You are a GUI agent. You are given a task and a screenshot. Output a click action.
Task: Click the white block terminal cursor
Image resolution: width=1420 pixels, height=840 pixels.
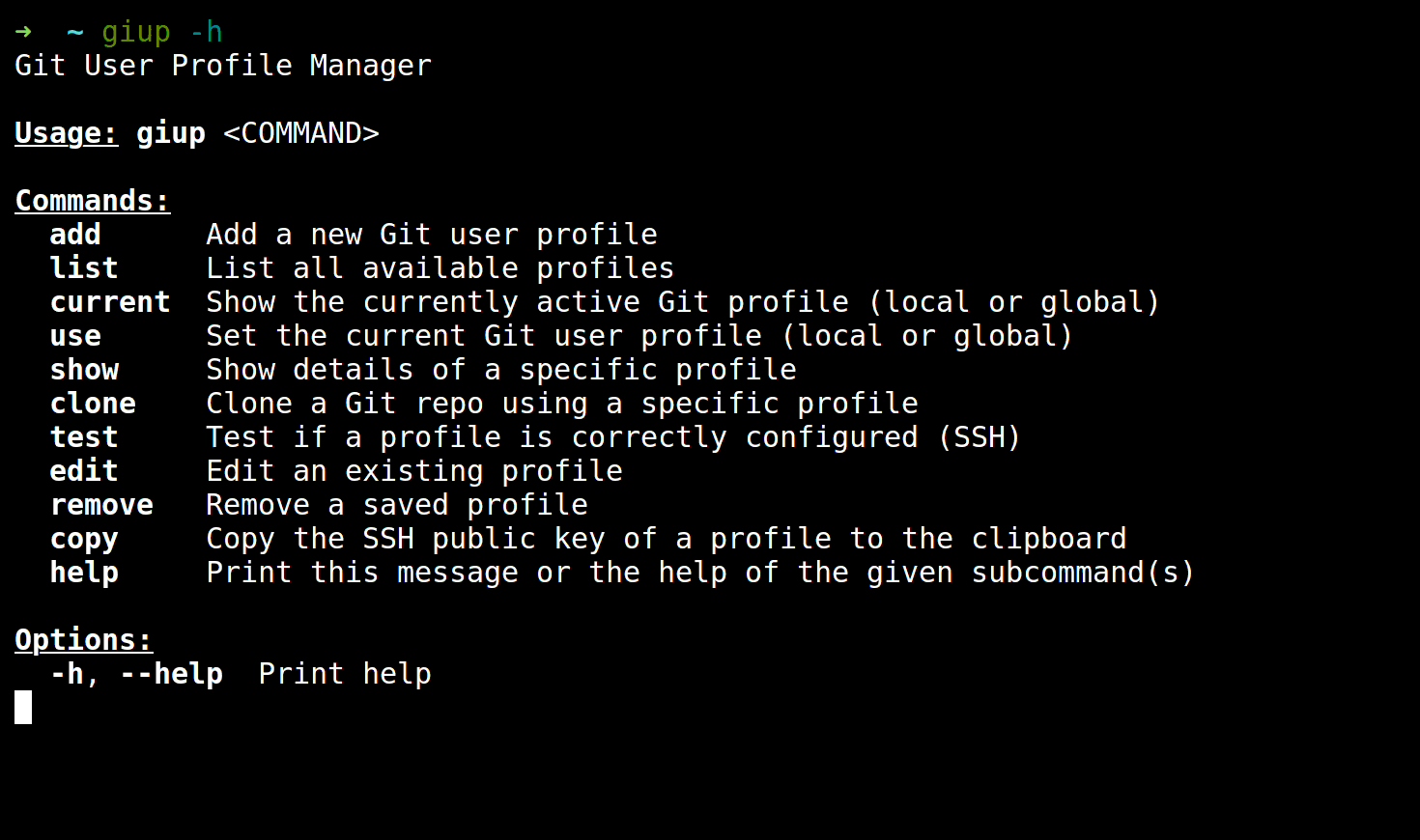23,707
